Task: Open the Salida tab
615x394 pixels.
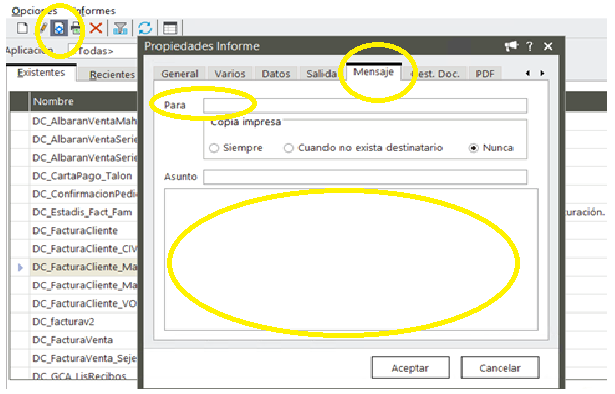Action: coord(321,73)
